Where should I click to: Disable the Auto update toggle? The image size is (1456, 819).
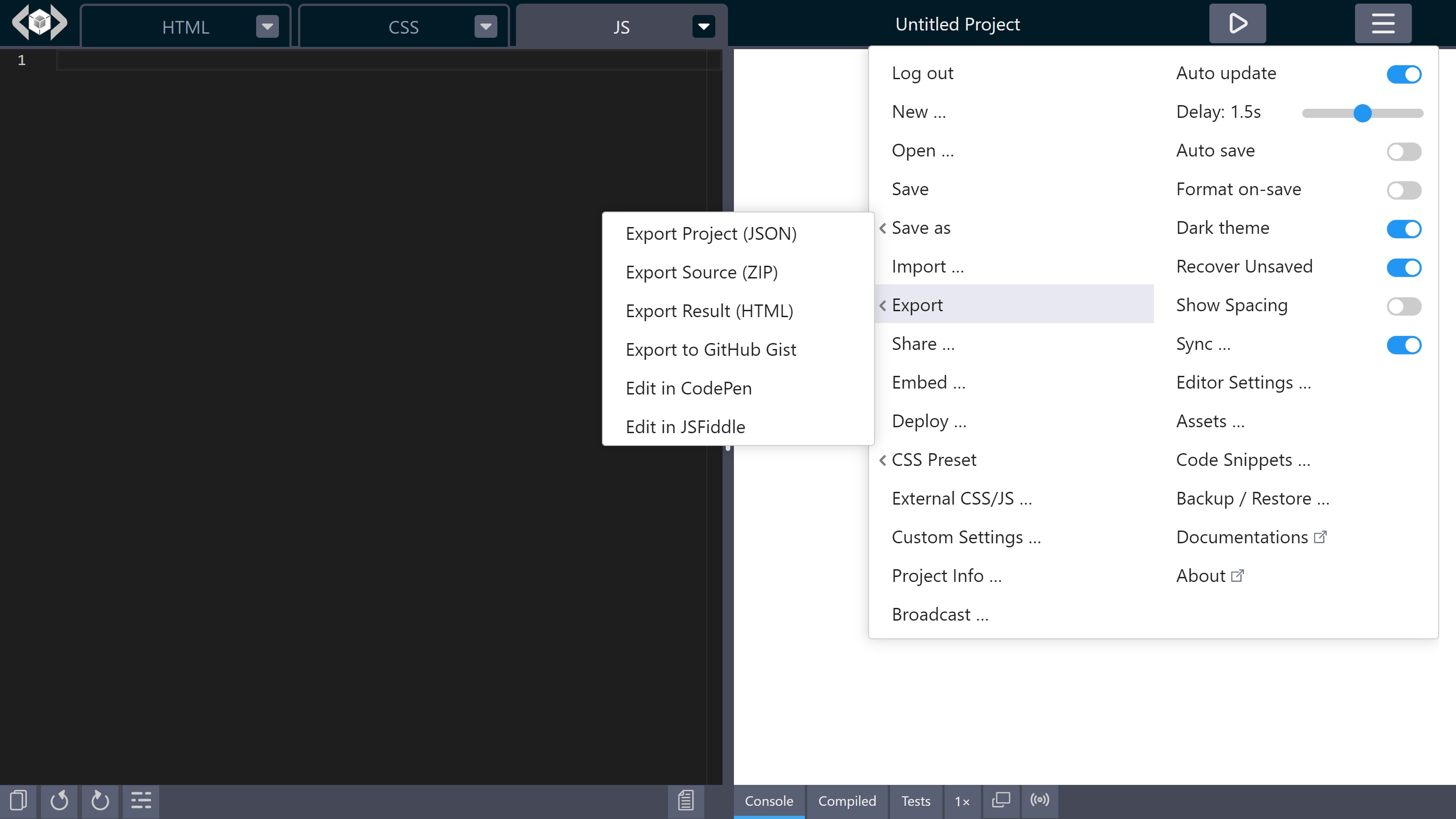click(x=1403, y=74)
